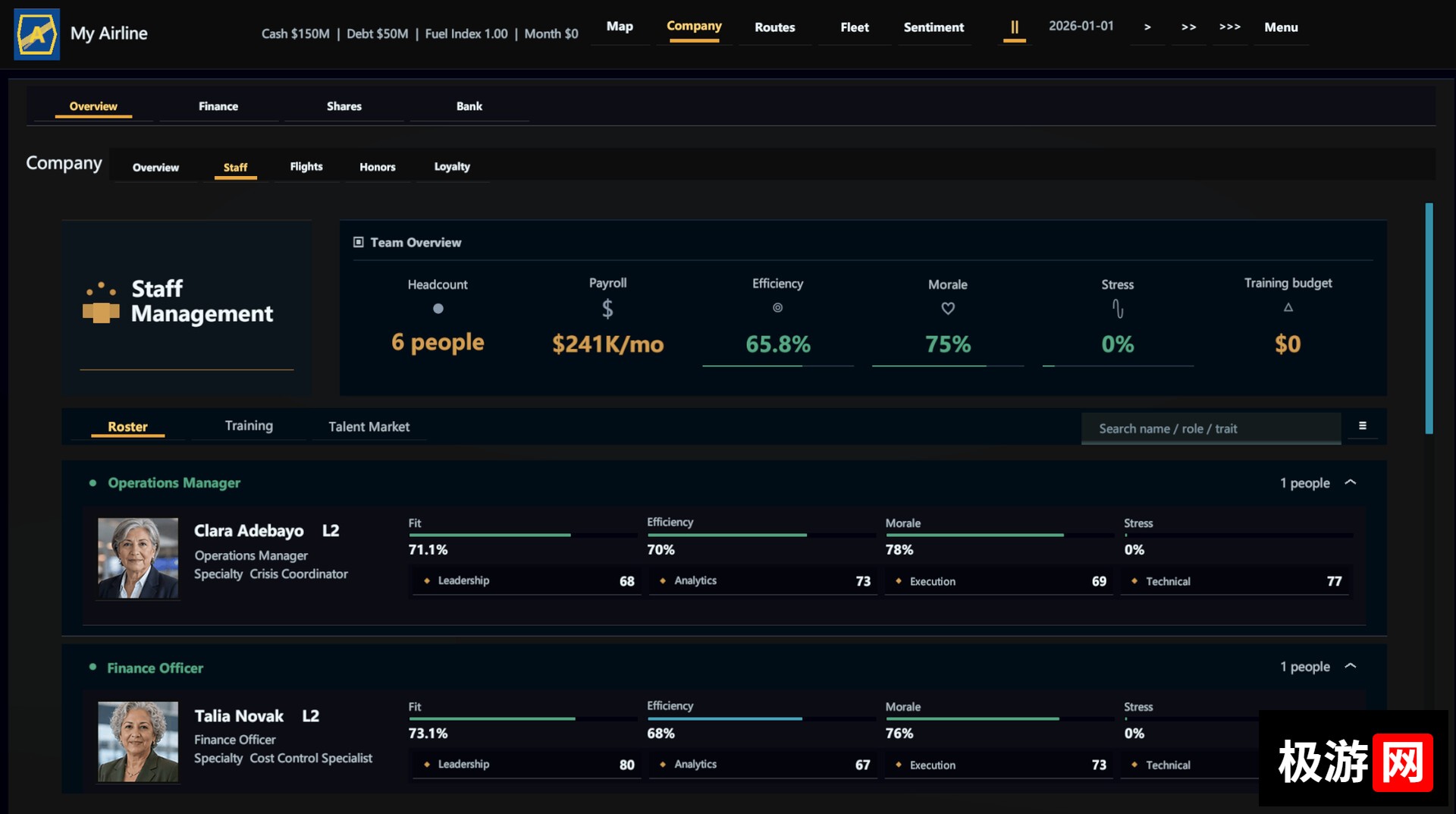The image size is (1456, 814).
Task: Click the Morale heart icon
Action: pyautogui.click(x=948, y=309)
